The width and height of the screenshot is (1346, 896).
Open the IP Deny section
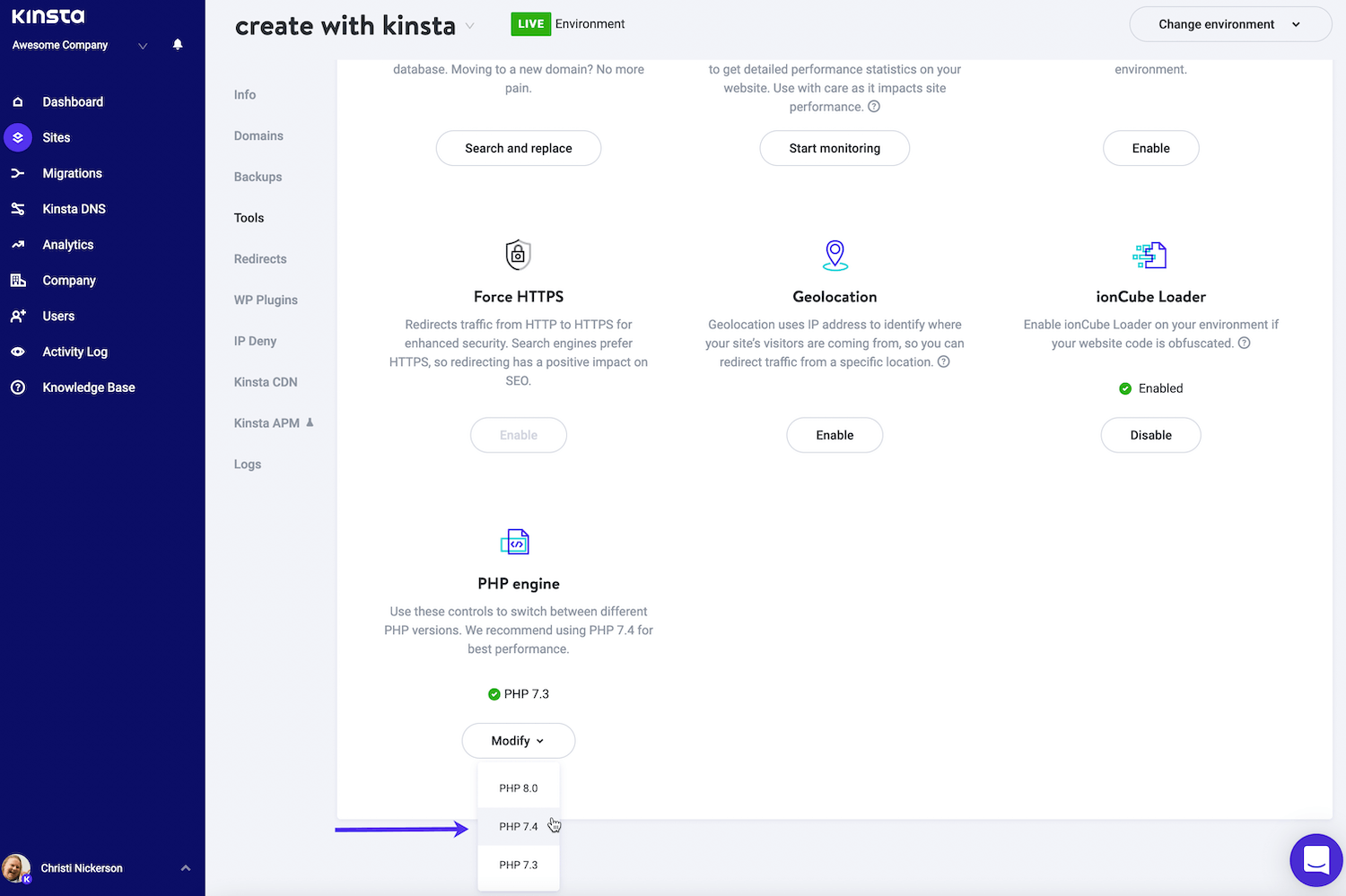coord(255,342)
